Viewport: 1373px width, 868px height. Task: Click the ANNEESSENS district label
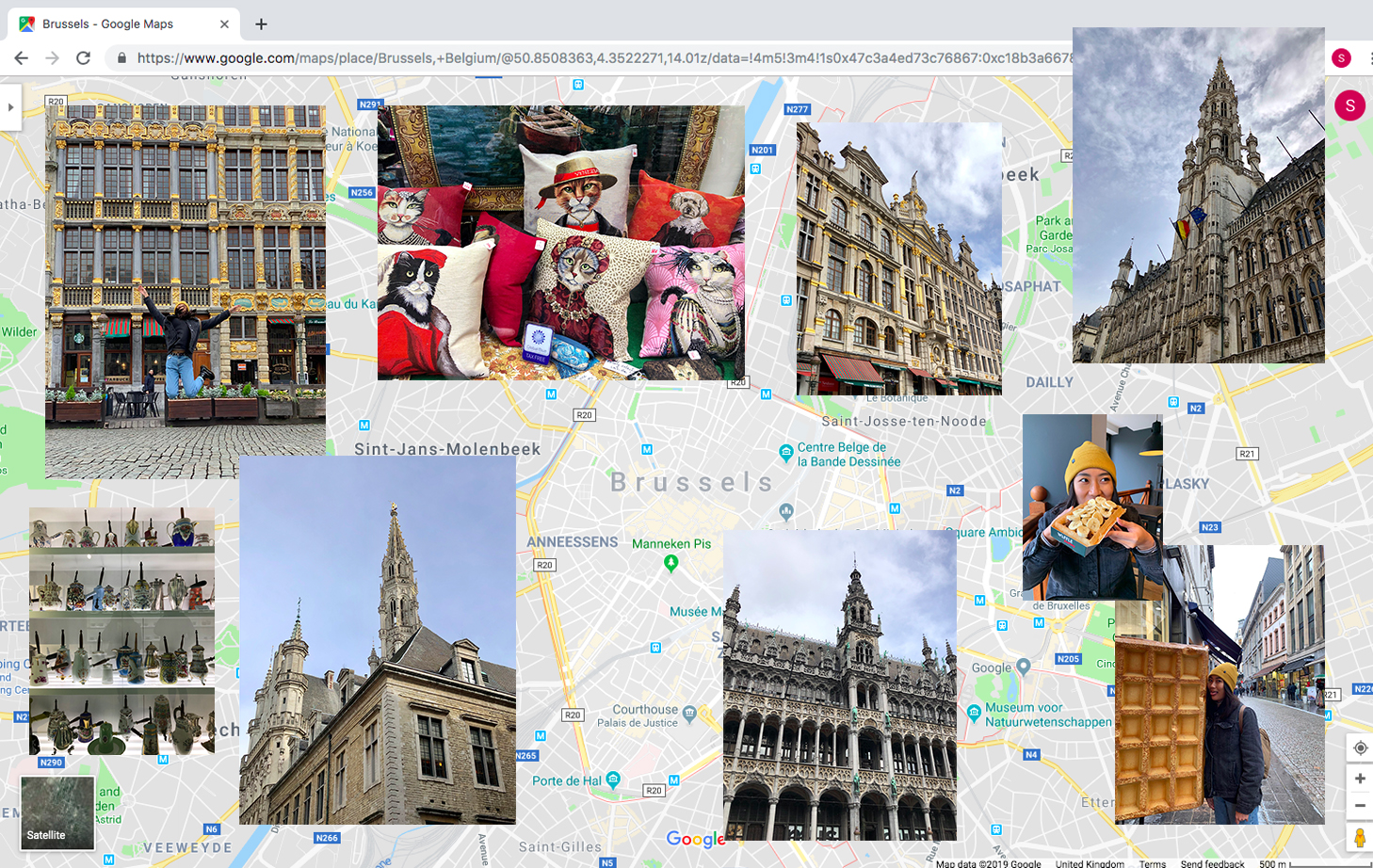pos(572,542)
